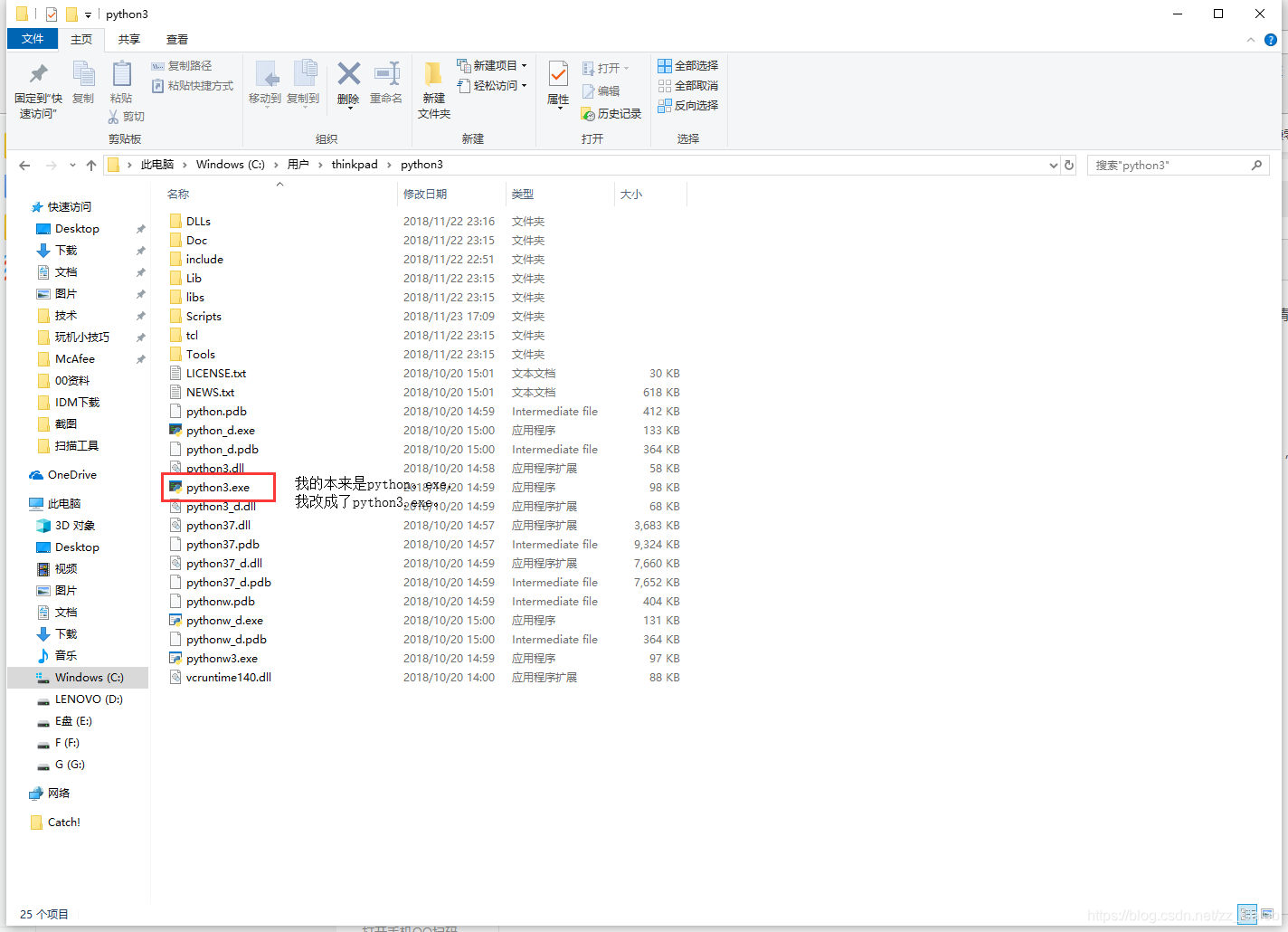Select 网络 (Network) in sidebar
This screenshot has width=1288, height=932.
[59, 794]
